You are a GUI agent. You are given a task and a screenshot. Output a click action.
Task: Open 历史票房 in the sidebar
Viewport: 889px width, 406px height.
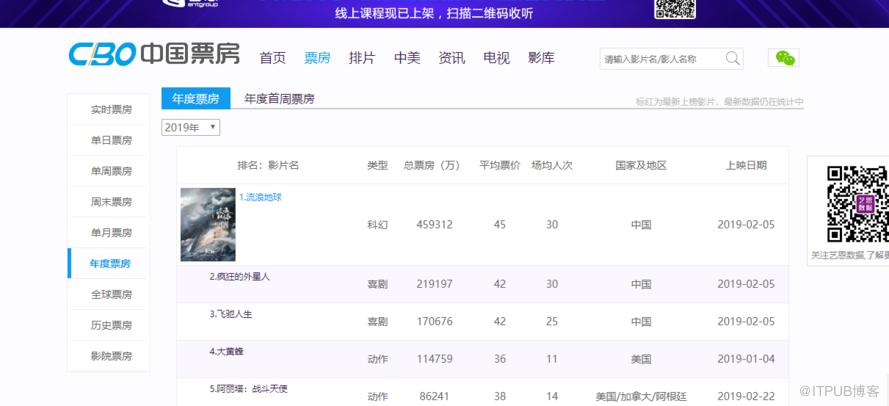click(111, 325)
